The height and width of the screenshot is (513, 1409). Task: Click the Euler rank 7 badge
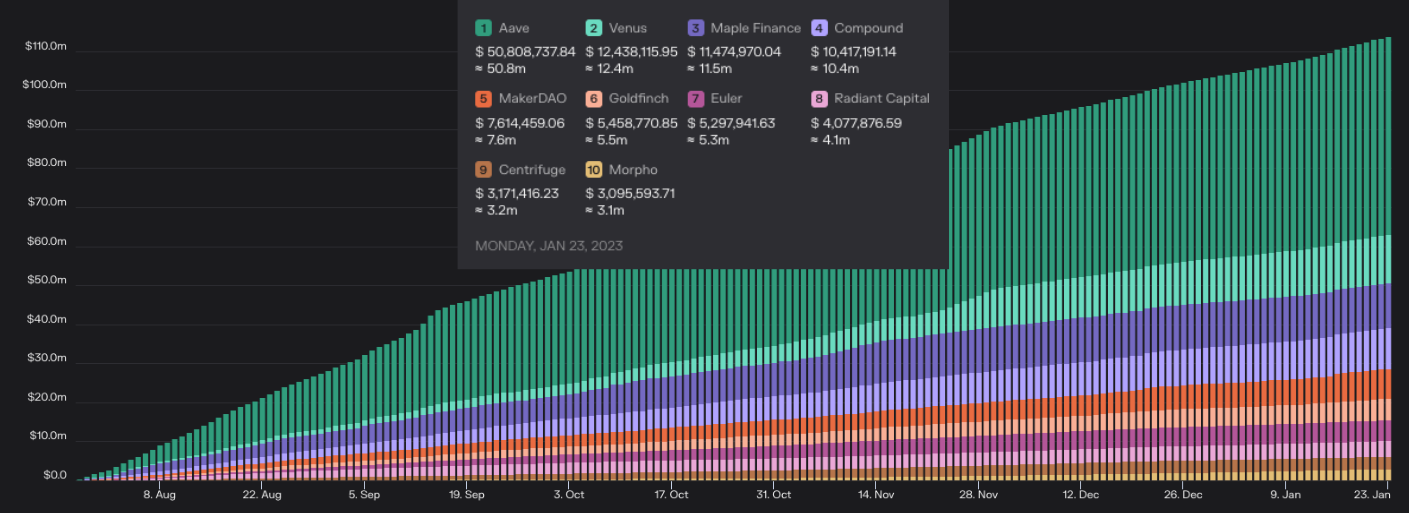tap(695, 99)
